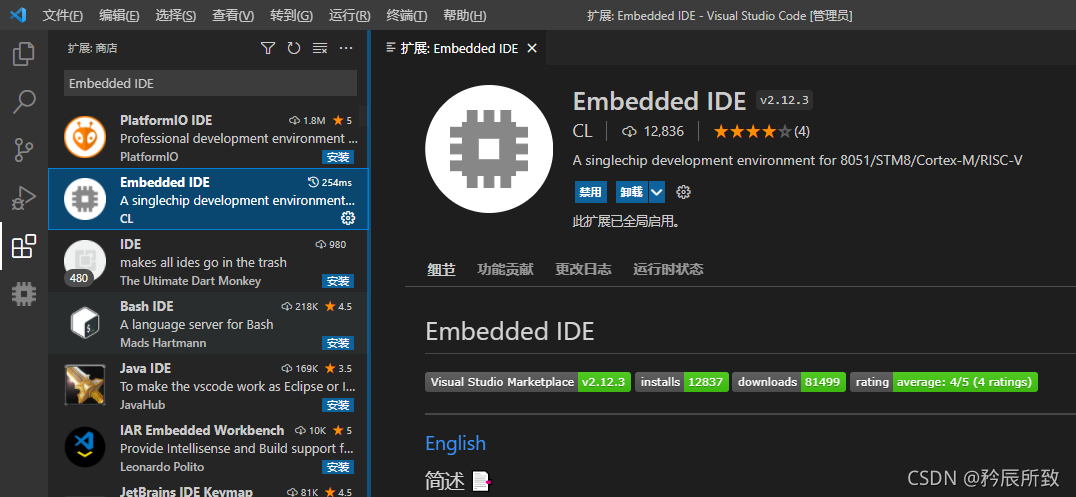
Task: Click the CL publisher name link
Action: pyautogui.click(x=583, y=130)
